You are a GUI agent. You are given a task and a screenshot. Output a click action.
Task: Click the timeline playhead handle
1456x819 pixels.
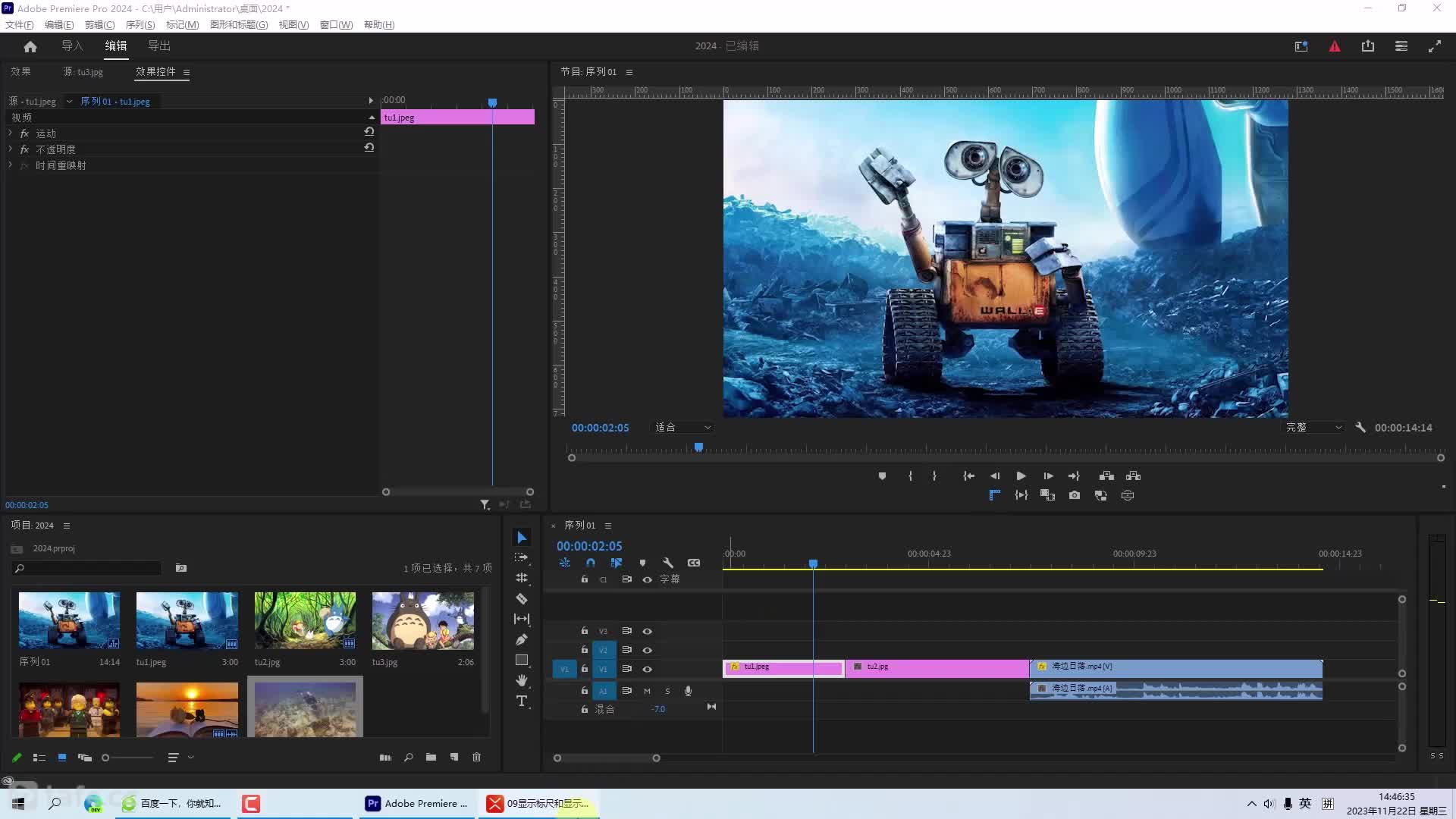(813, 563)
